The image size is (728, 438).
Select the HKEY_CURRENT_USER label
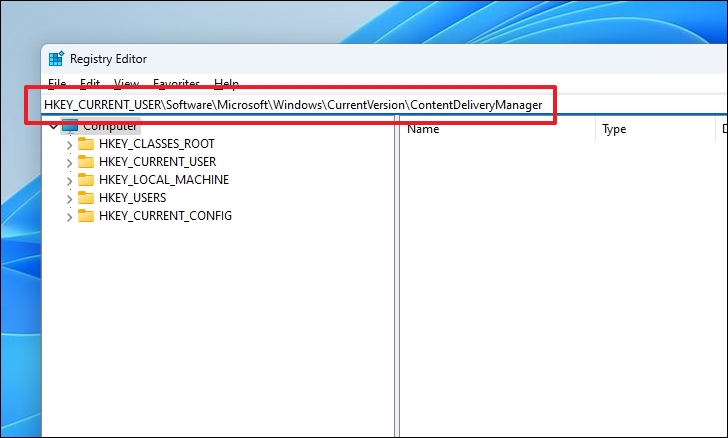(x=158, y=162)
